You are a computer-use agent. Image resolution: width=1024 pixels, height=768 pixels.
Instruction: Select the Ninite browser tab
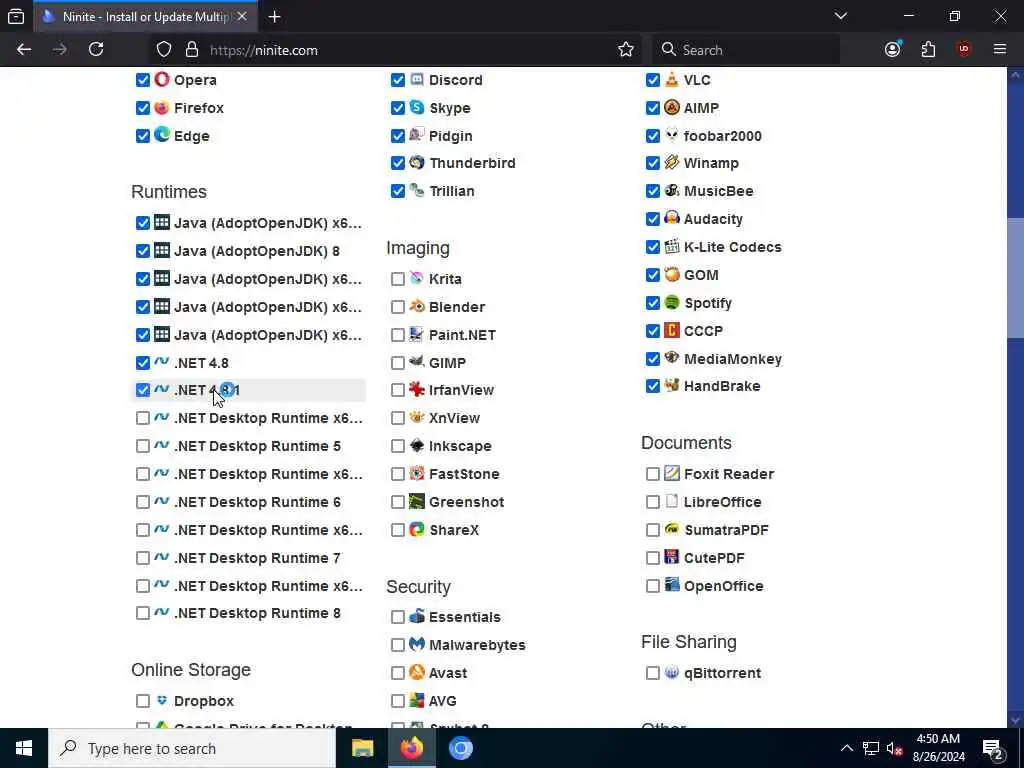pyautogui.click(x=145, y=16)
